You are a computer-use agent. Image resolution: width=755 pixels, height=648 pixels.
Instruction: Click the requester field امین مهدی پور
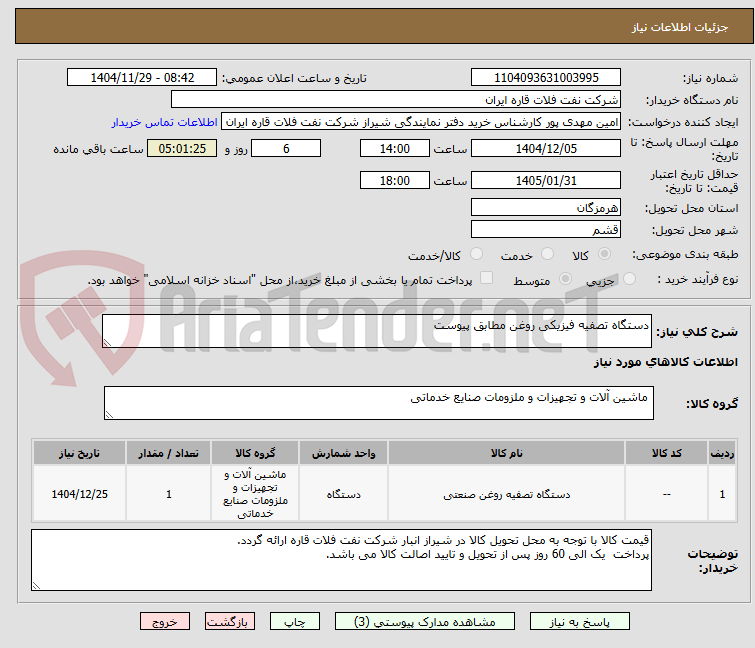pos(421,122)
